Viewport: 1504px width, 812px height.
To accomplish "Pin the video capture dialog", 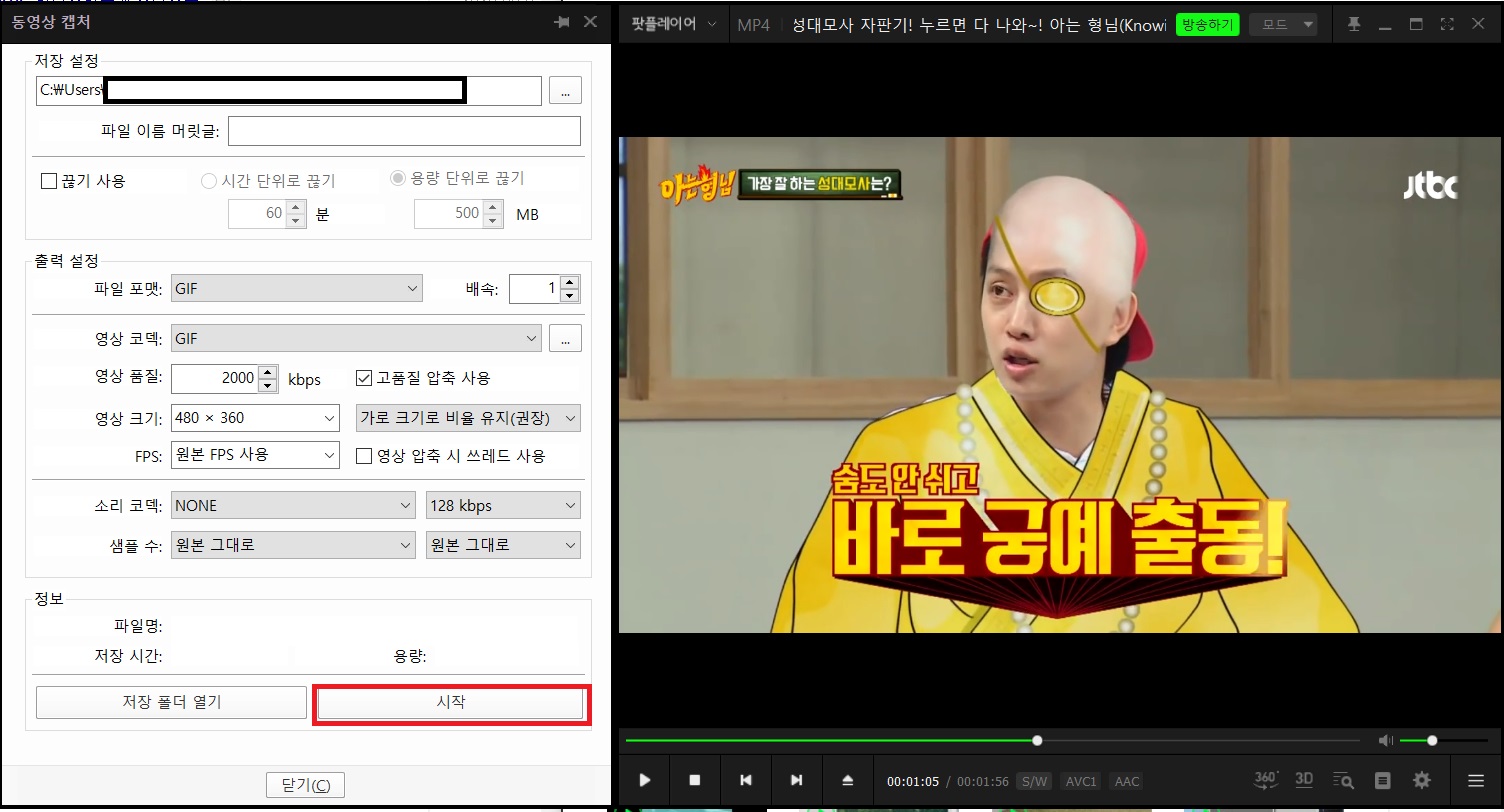I will tap(561, 22).
